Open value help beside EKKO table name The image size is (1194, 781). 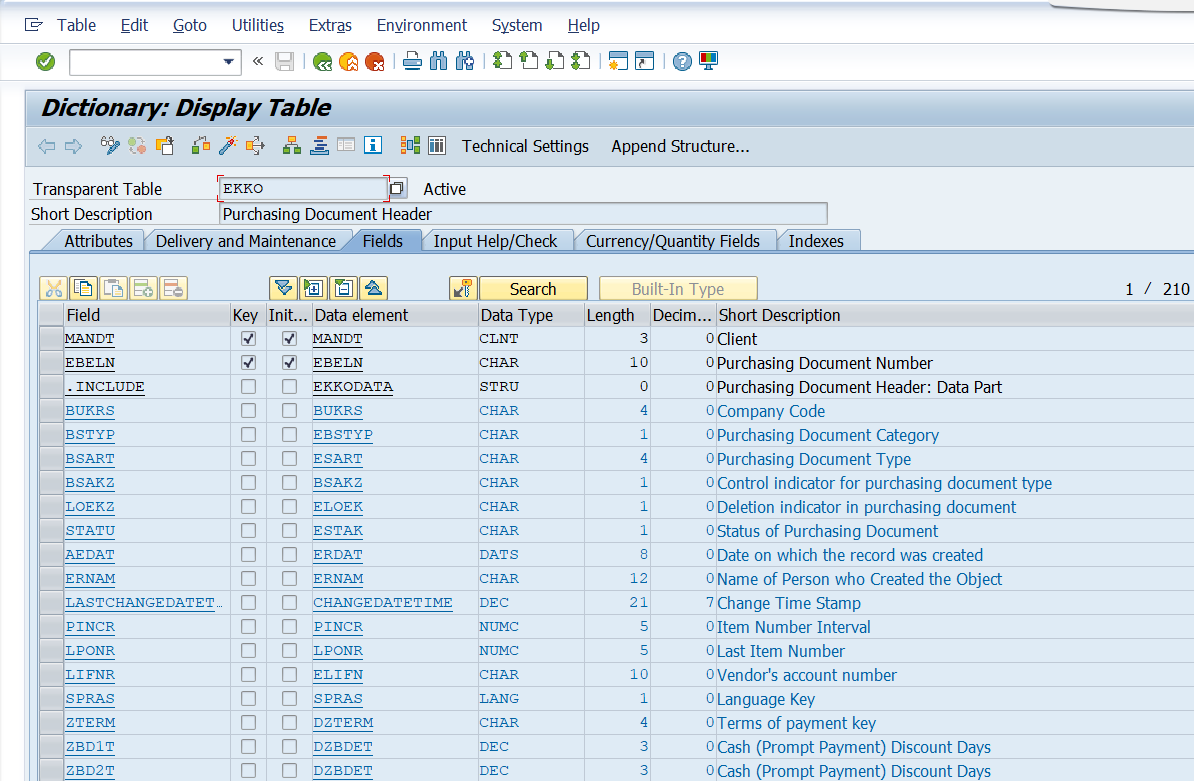(x=397, y=189)
